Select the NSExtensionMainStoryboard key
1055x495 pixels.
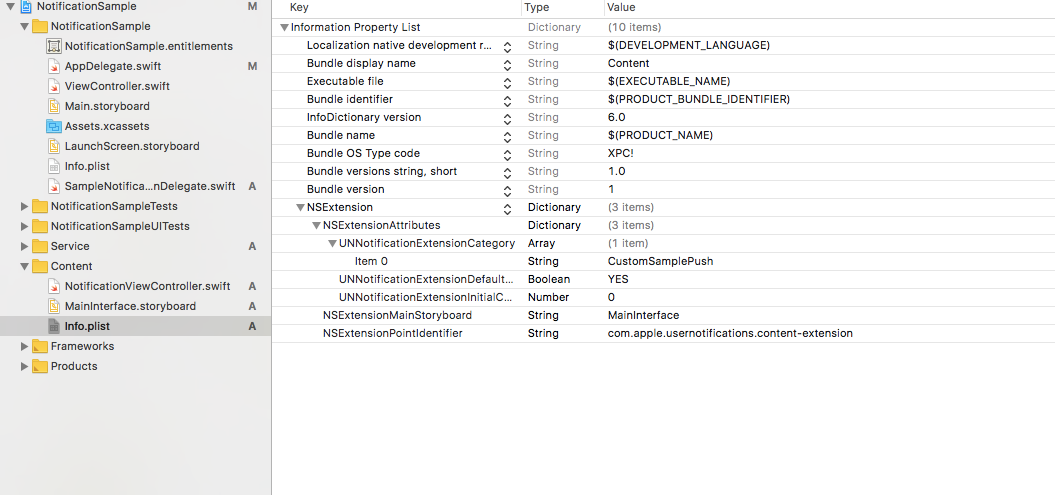[397, 315]
